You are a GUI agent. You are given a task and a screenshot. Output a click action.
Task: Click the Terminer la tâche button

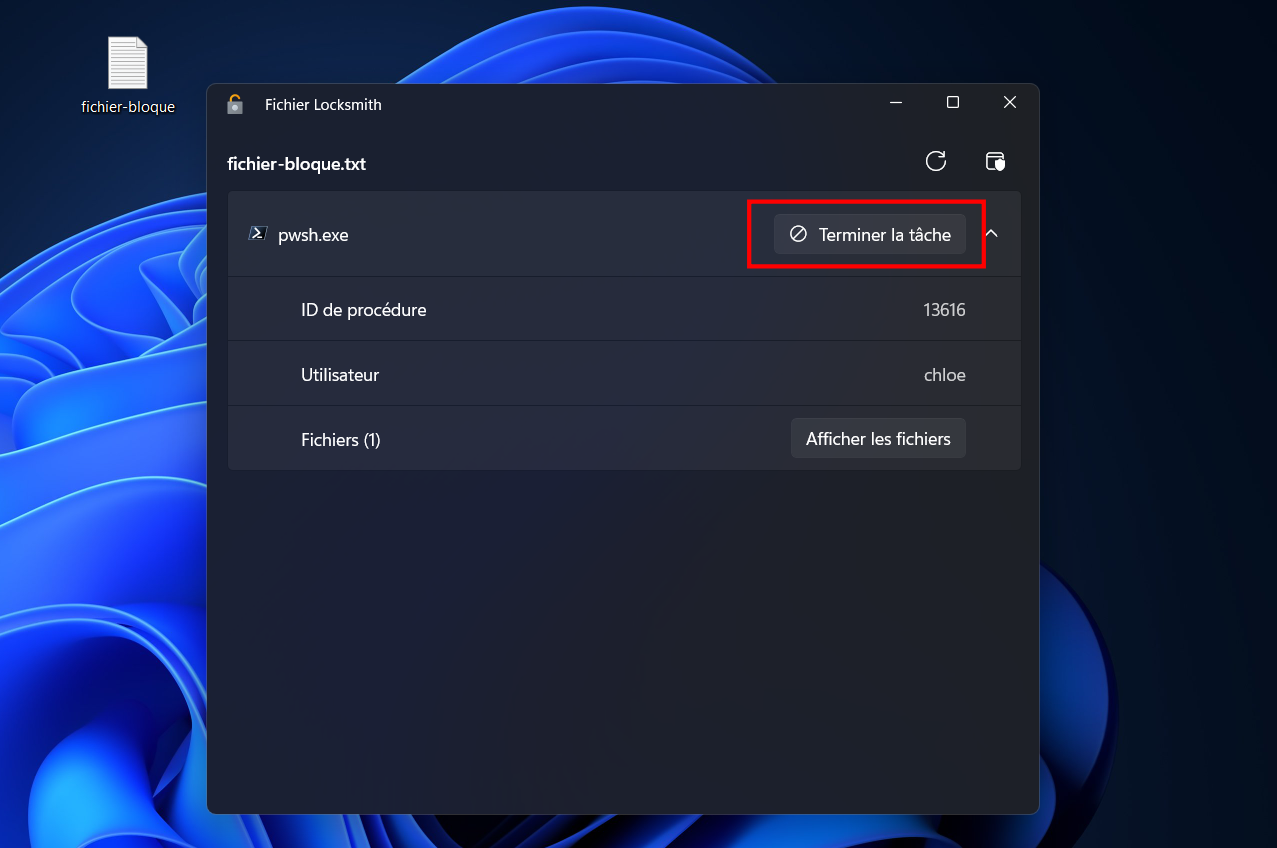point(870,234)
